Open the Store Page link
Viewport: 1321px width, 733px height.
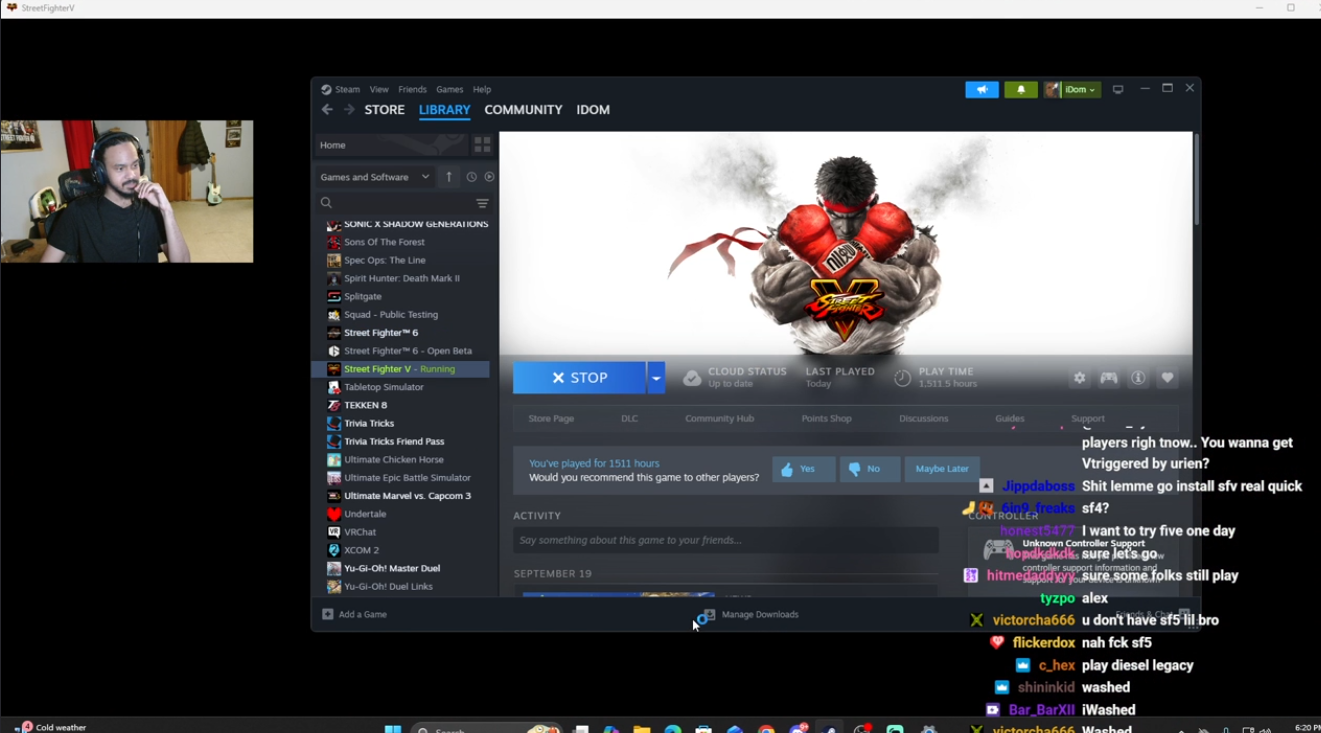pyautogui.click(x=551, y=418)
